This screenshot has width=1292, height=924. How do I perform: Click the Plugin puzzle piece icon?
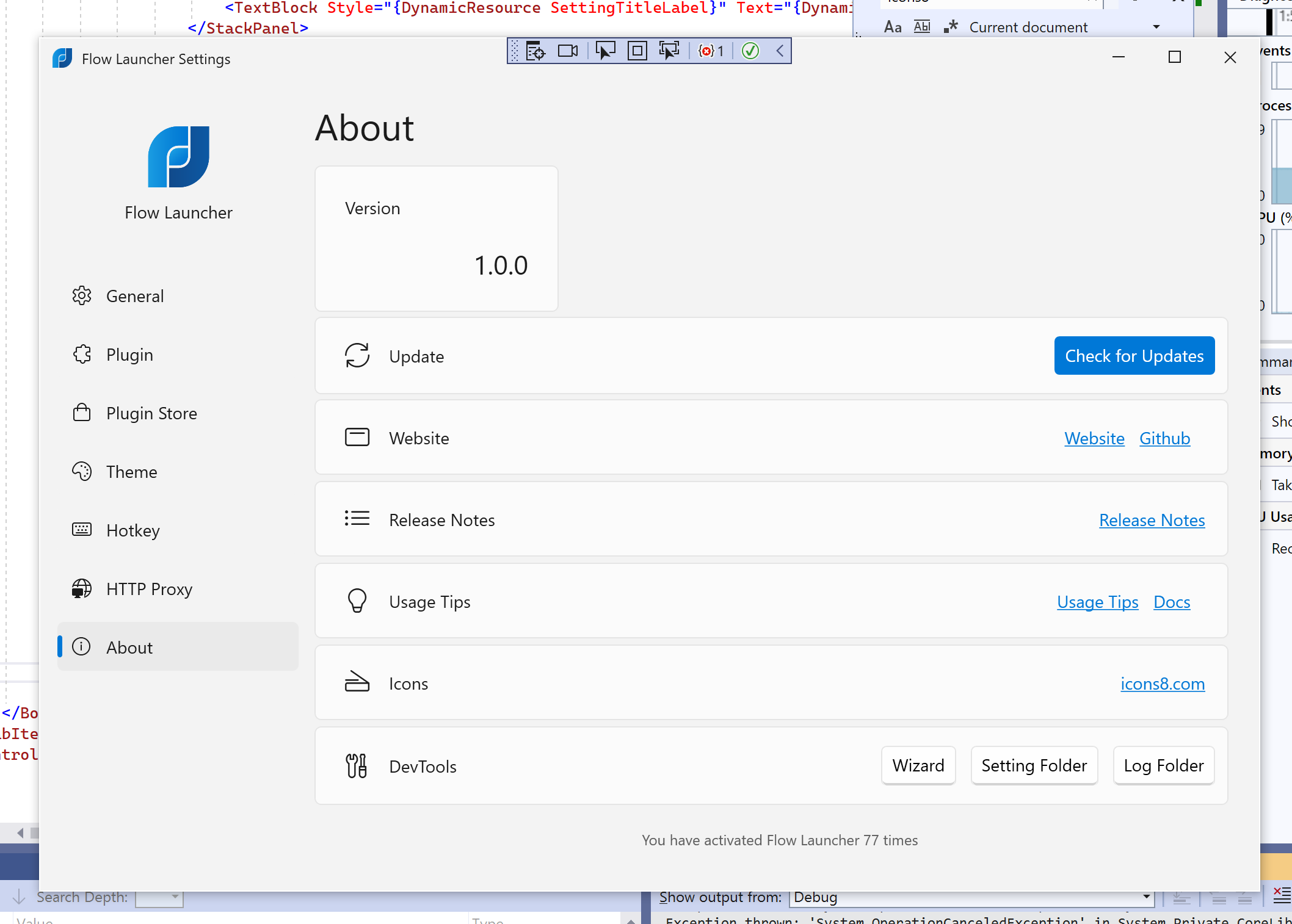[x=82, y=355]
